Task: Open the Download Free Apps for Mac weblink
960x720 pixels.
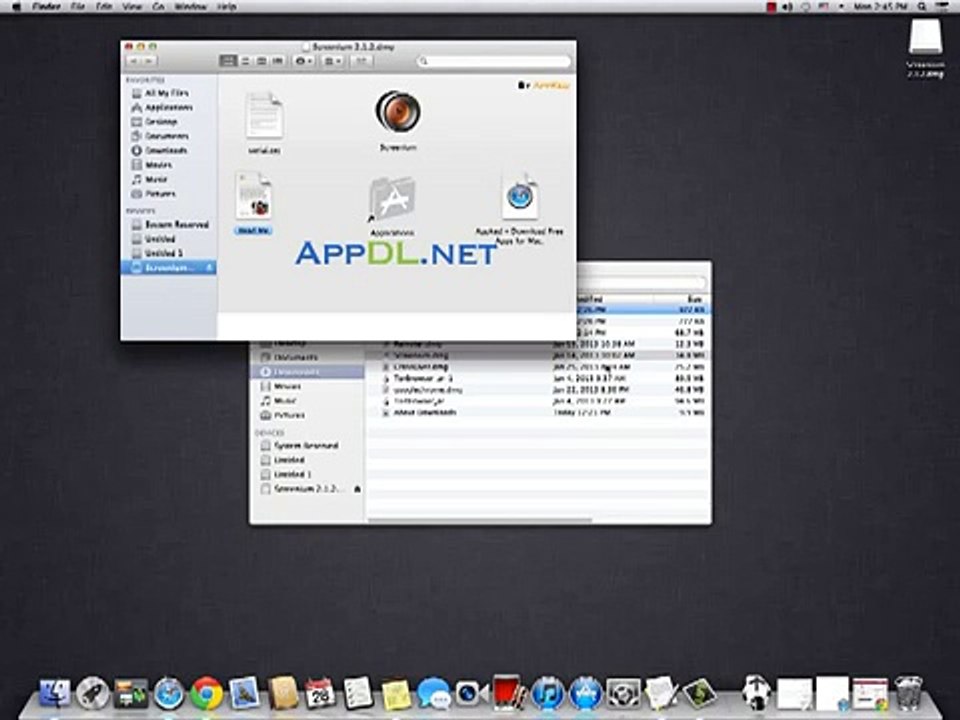Action: [520, 197]
